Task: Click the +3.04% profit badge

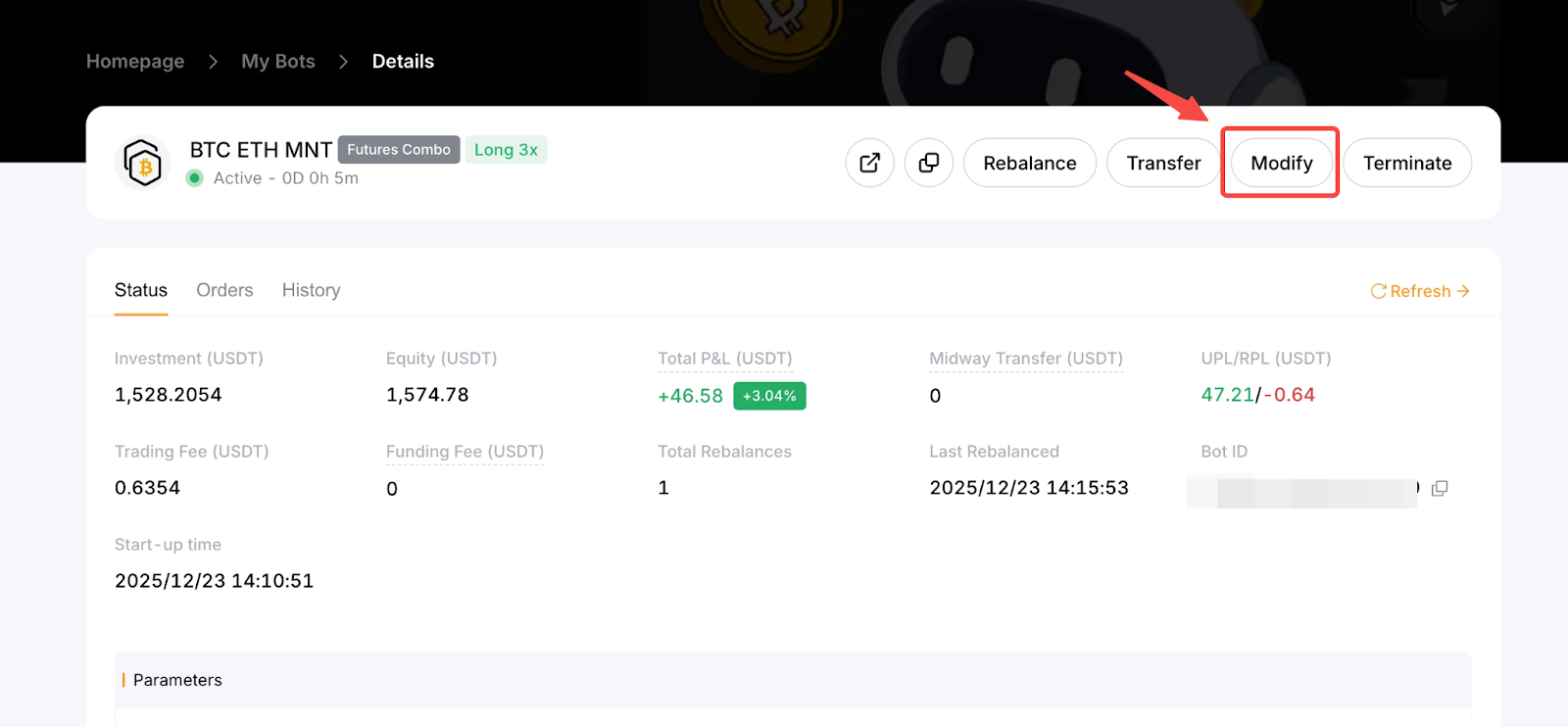Action: click(x=769, y=396)
